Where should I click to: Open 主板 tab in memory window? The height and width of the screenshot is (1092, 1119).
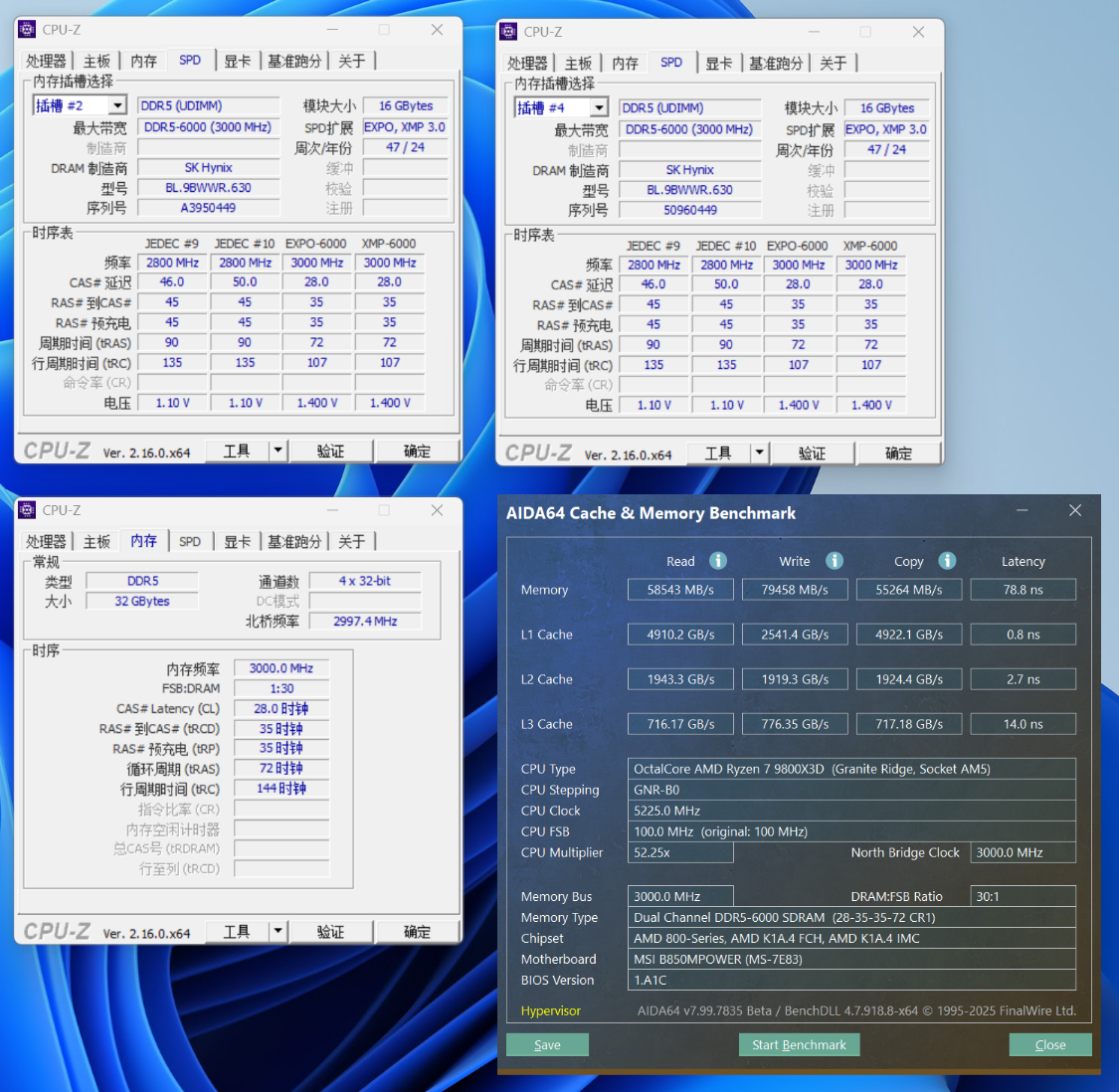[x=96, y=541]
